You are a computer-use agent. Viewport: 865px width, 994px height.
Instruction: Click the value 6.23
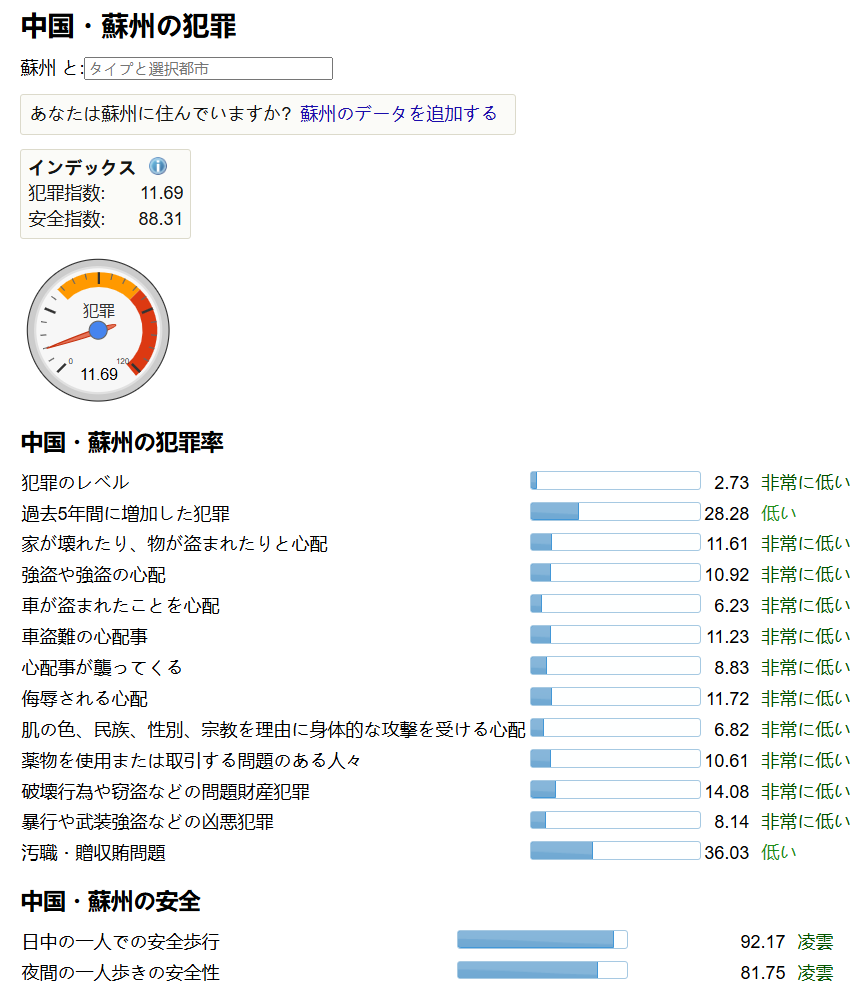click(731, 606)
